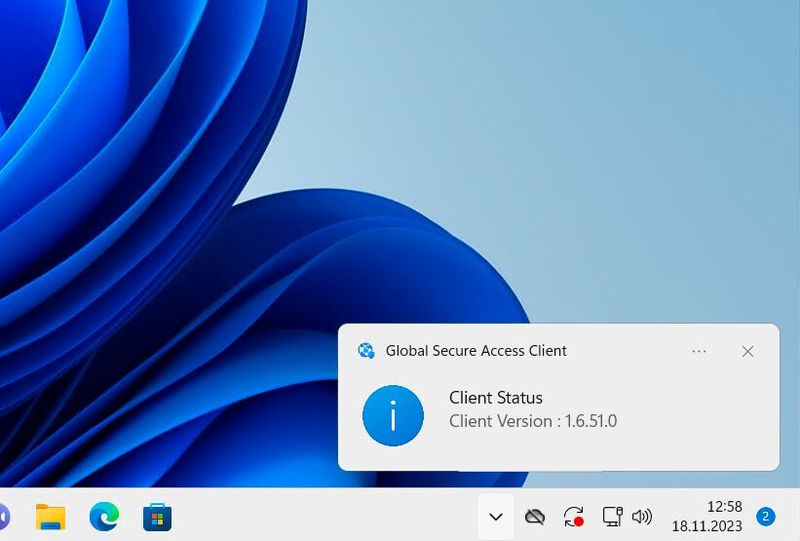
Task: Open Microsoft Store from the taskbar
Action: pyautogui.click(x=158, y=517)
